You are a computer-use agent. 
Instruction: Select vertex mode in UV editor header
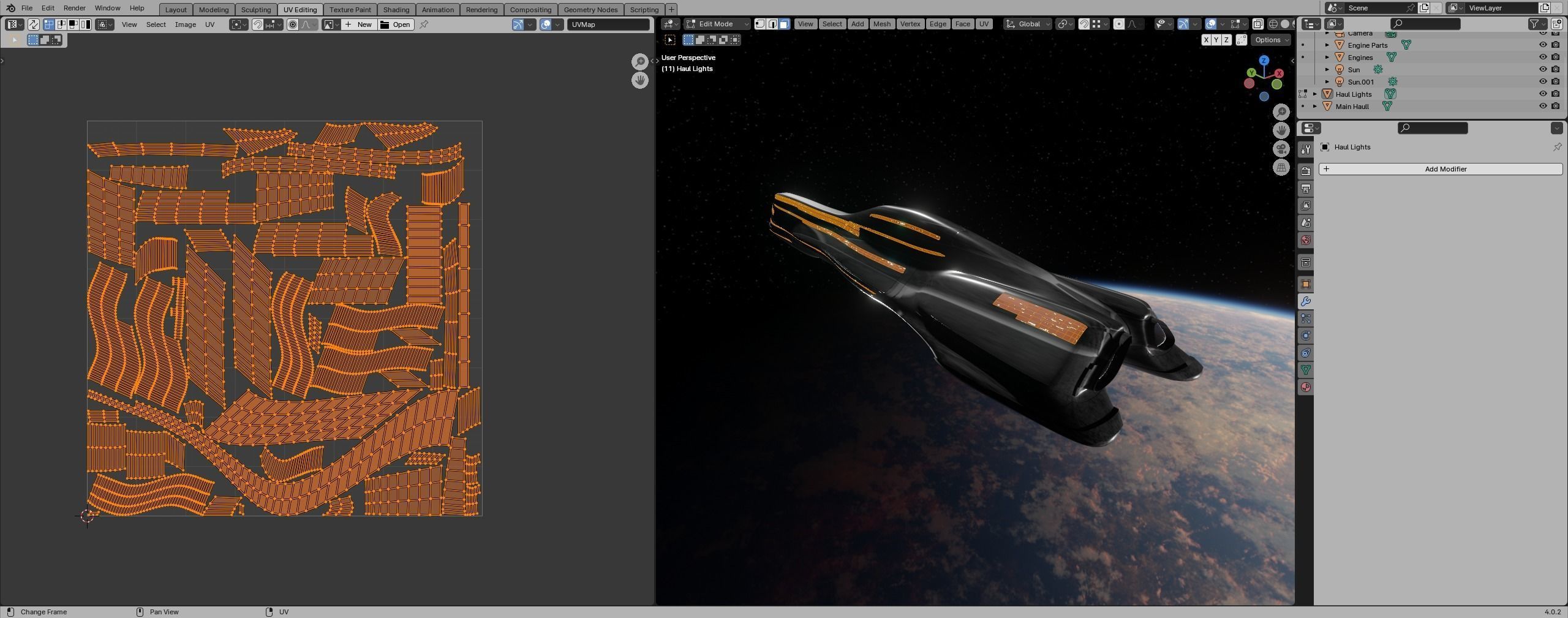pyautogui.click(x=49, y=24)
